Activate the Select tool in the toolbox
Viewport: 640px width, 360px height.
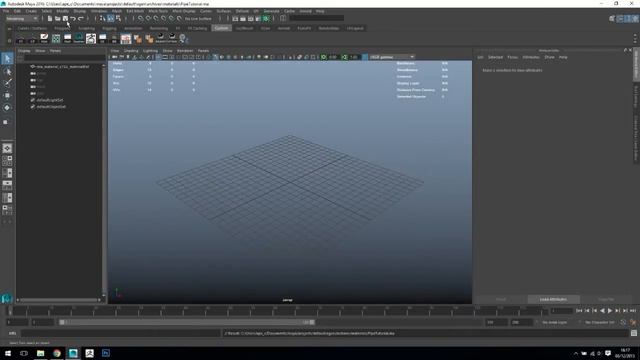pos(7,59)
